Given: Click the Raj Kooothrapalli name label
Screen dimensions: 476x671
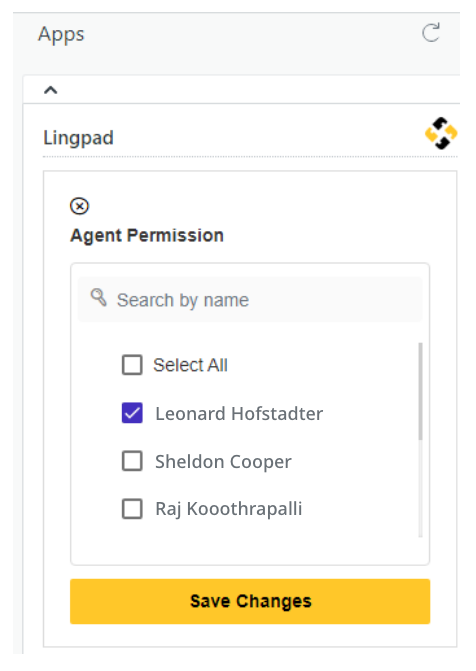Looking at the screenshot, I should point(229,509).
